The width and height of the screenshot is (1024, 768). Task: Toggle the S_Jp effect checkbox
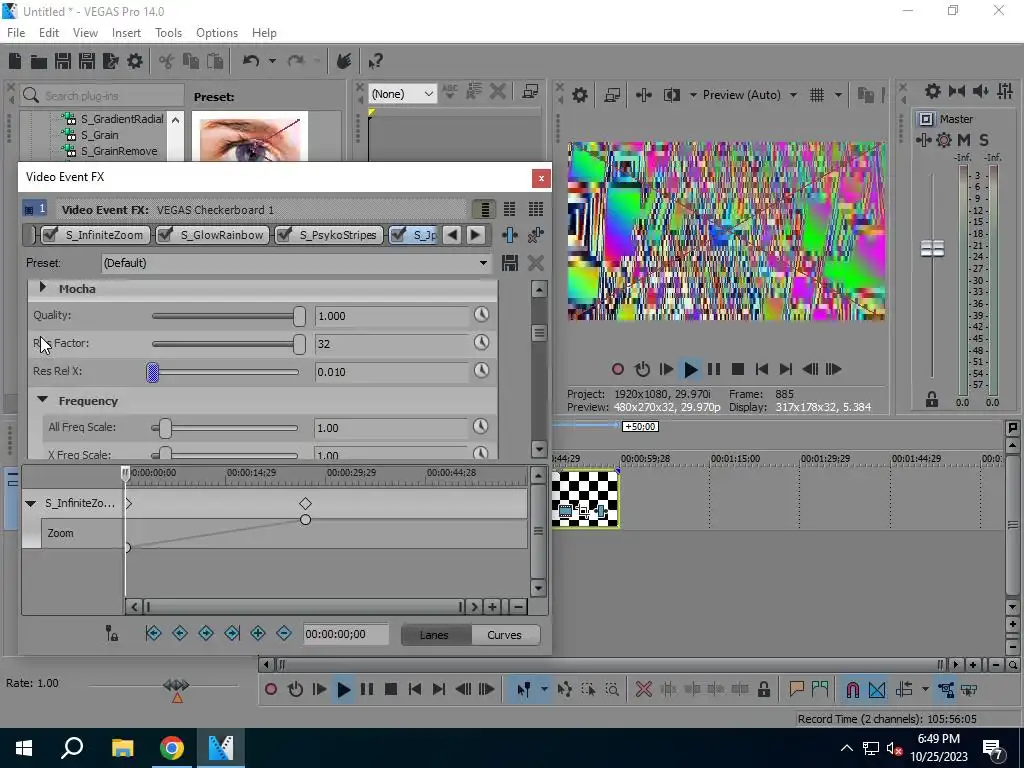398,235
